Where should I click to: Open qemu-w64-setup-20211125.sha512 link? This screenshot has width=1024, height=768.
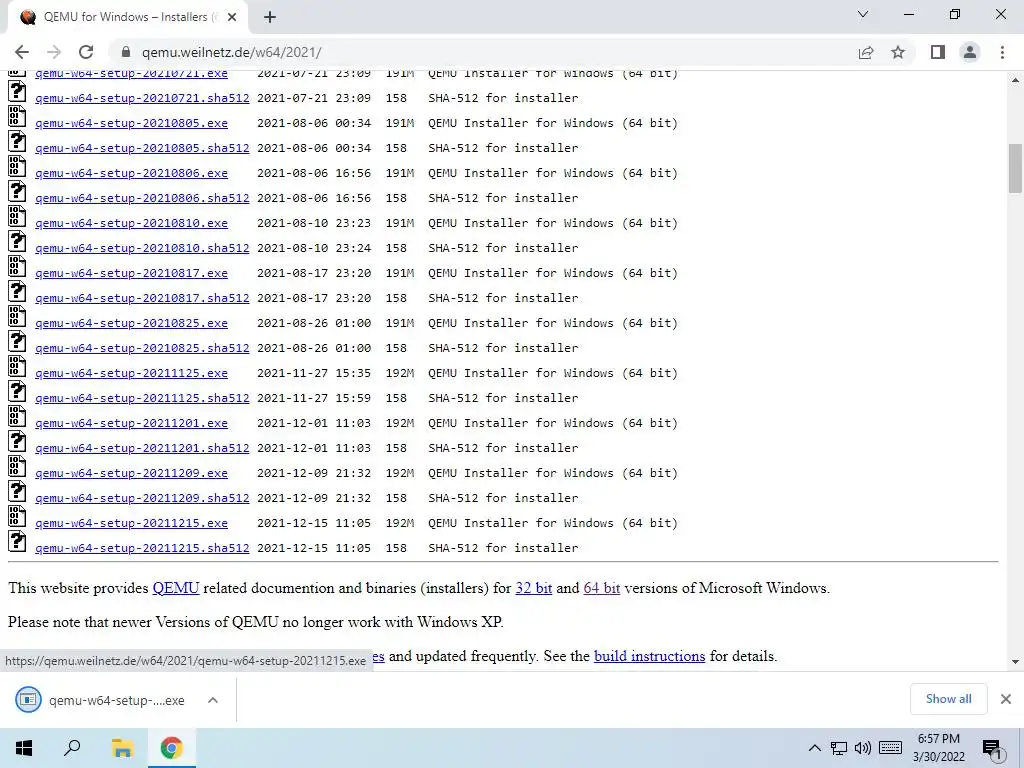pos(142,398)
